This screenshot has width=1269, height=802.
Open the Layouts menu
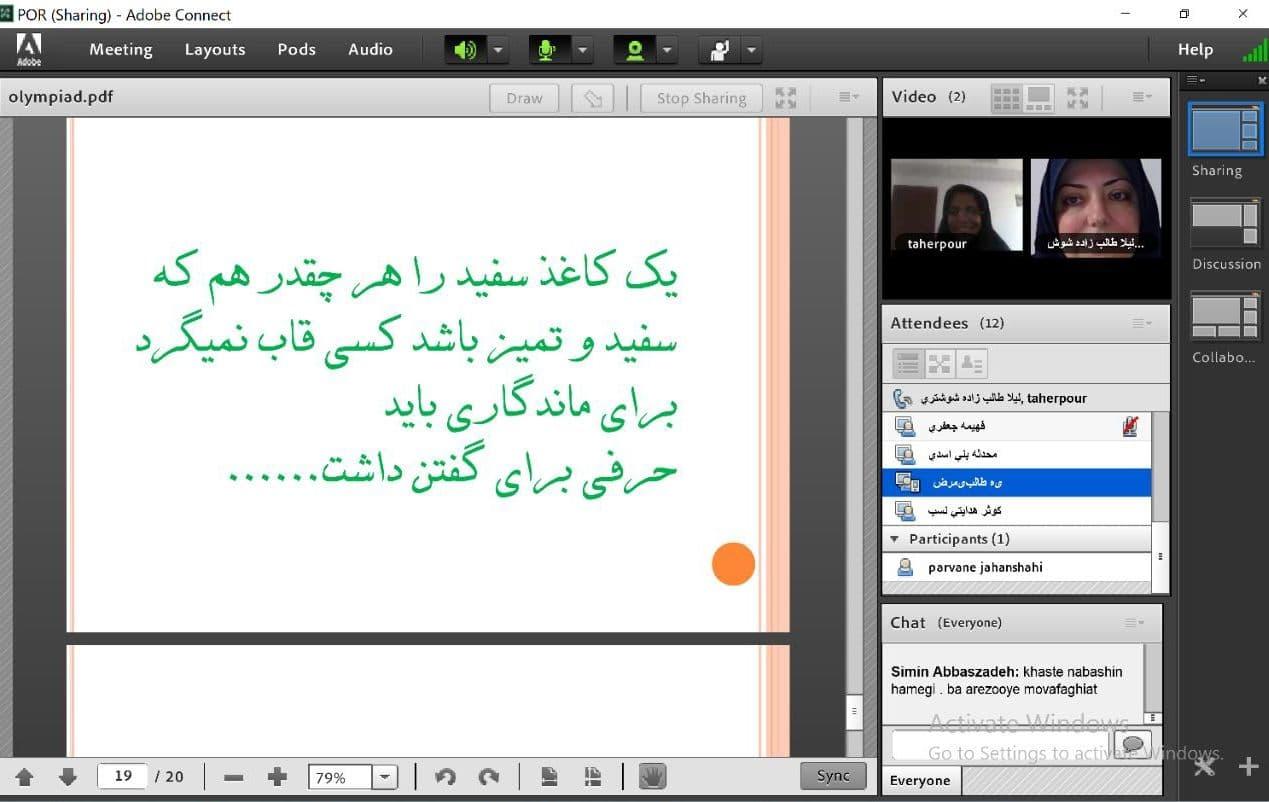pos(214,50)
